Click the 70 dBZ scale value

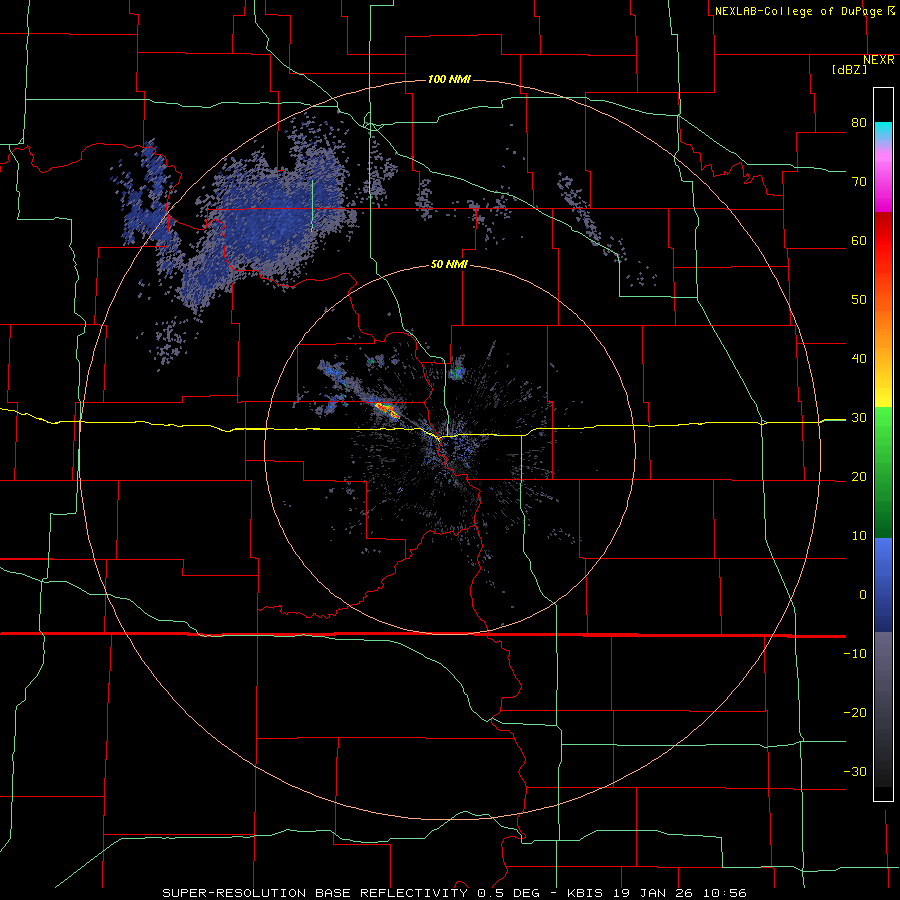(x=859, y=182)
